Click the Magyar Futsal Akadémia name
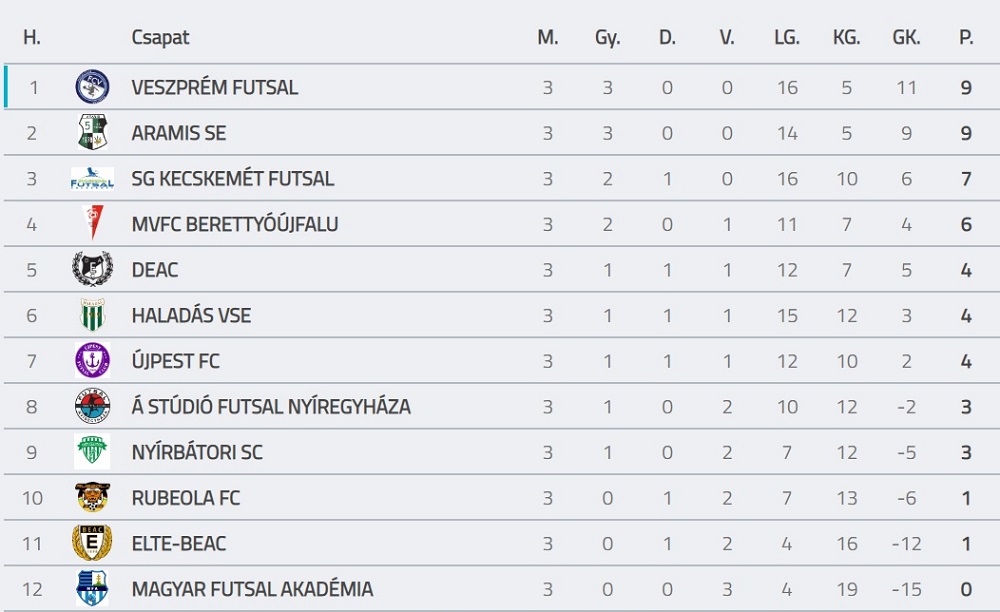Screen dimensions: 1000x612 [252, 590]
